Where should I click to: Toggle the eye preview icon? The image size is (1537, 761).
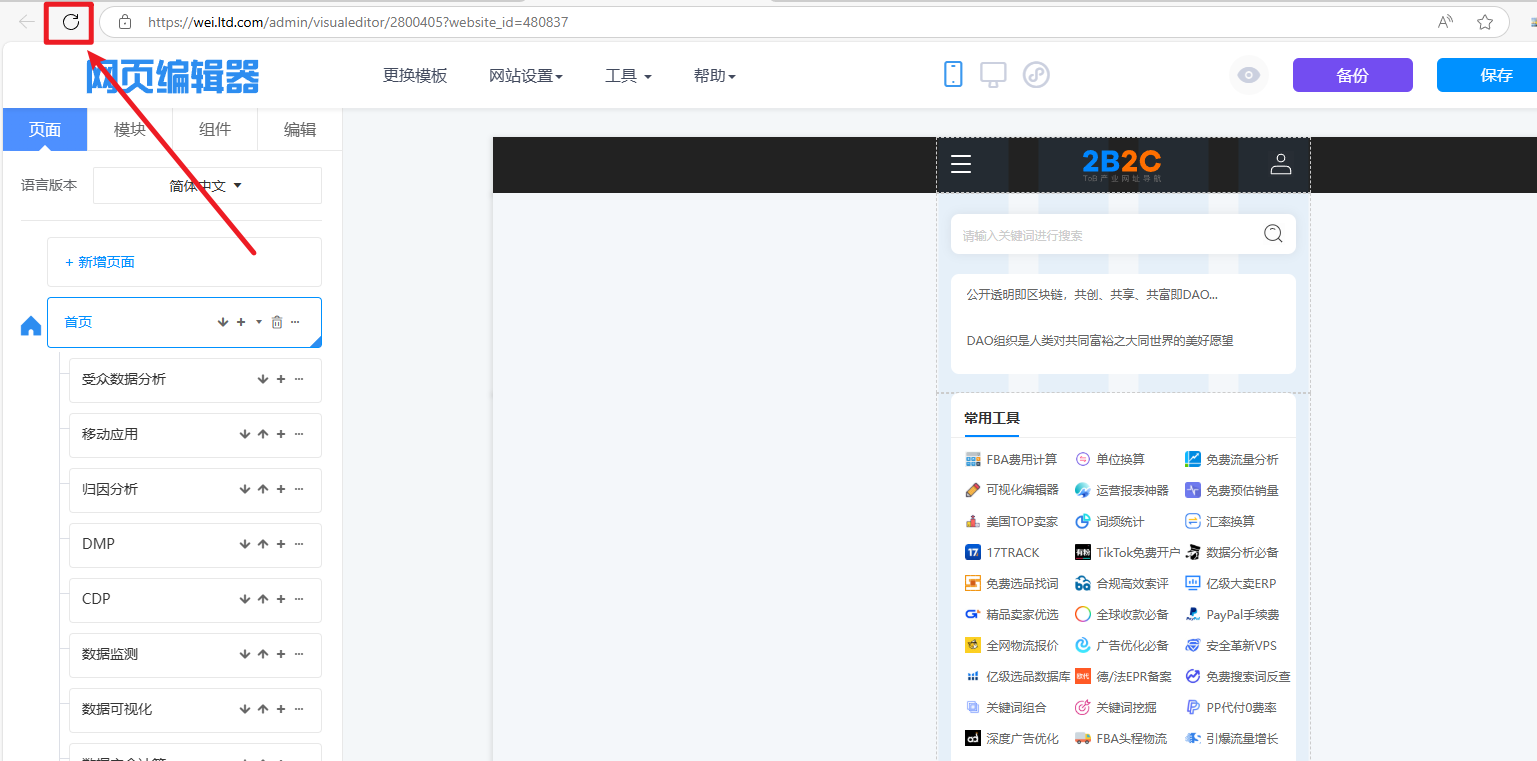tap(1248, 75)
